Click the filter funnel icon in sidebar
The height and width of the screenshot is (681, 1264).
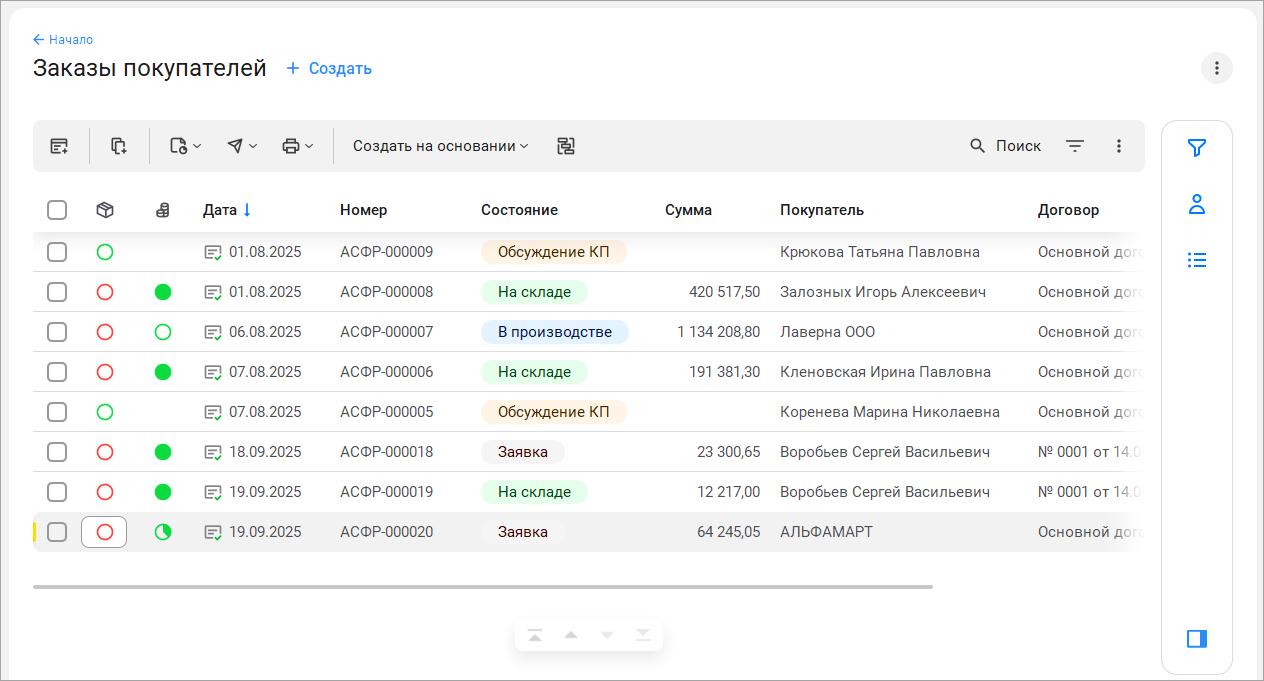tap(1196, 148)
